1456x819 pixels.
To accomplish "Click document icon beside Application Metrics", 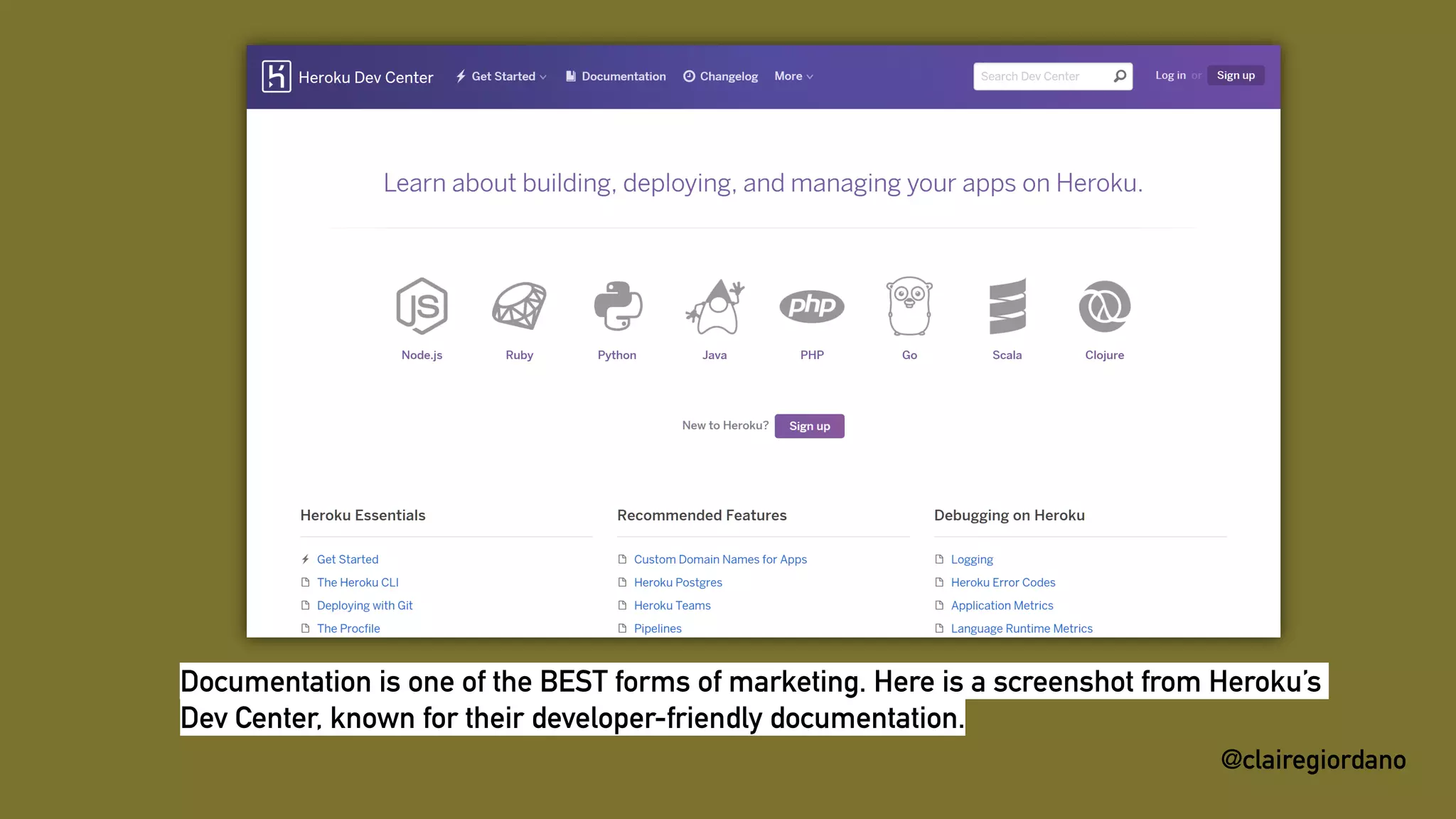I will pos(939,605).
